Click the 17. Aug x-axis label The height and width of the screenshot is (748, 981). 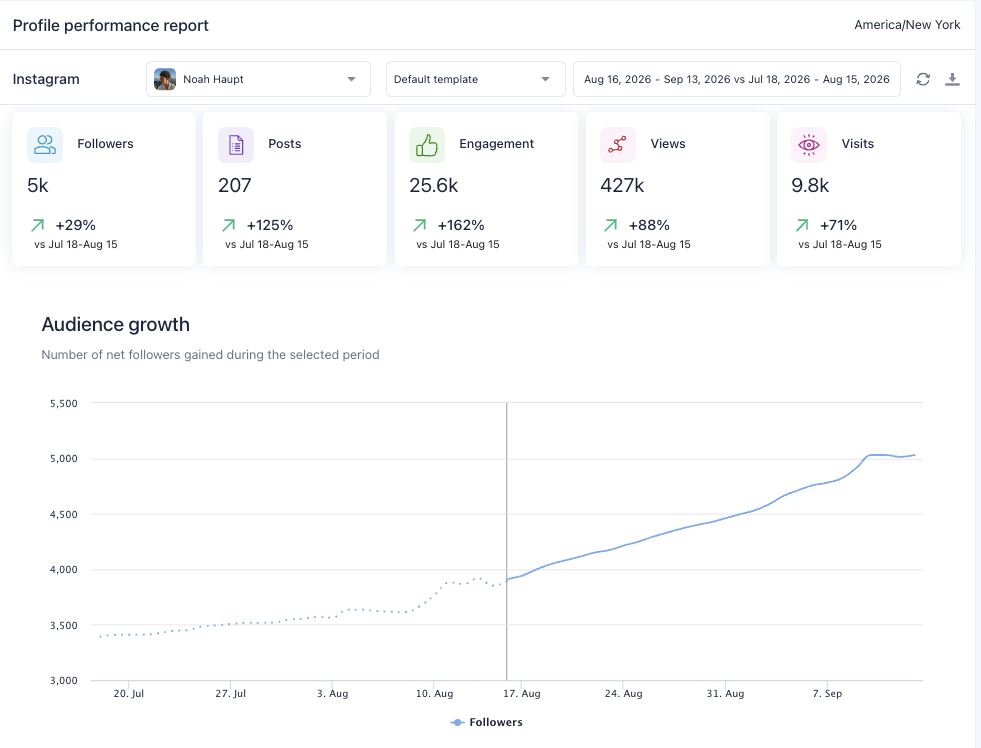tap(522, 694)
